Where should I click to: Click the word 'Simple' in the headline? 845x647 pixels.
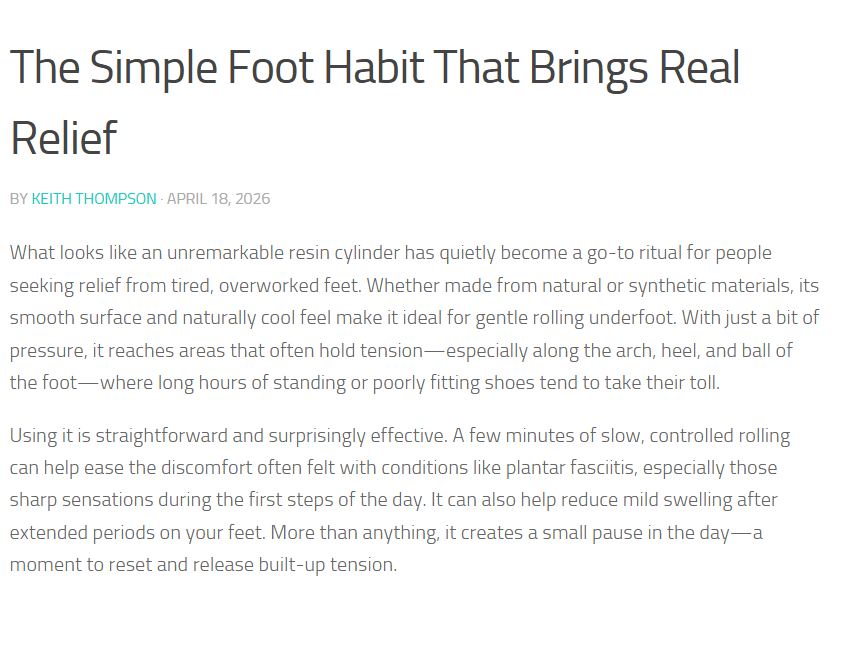point(154,68)
